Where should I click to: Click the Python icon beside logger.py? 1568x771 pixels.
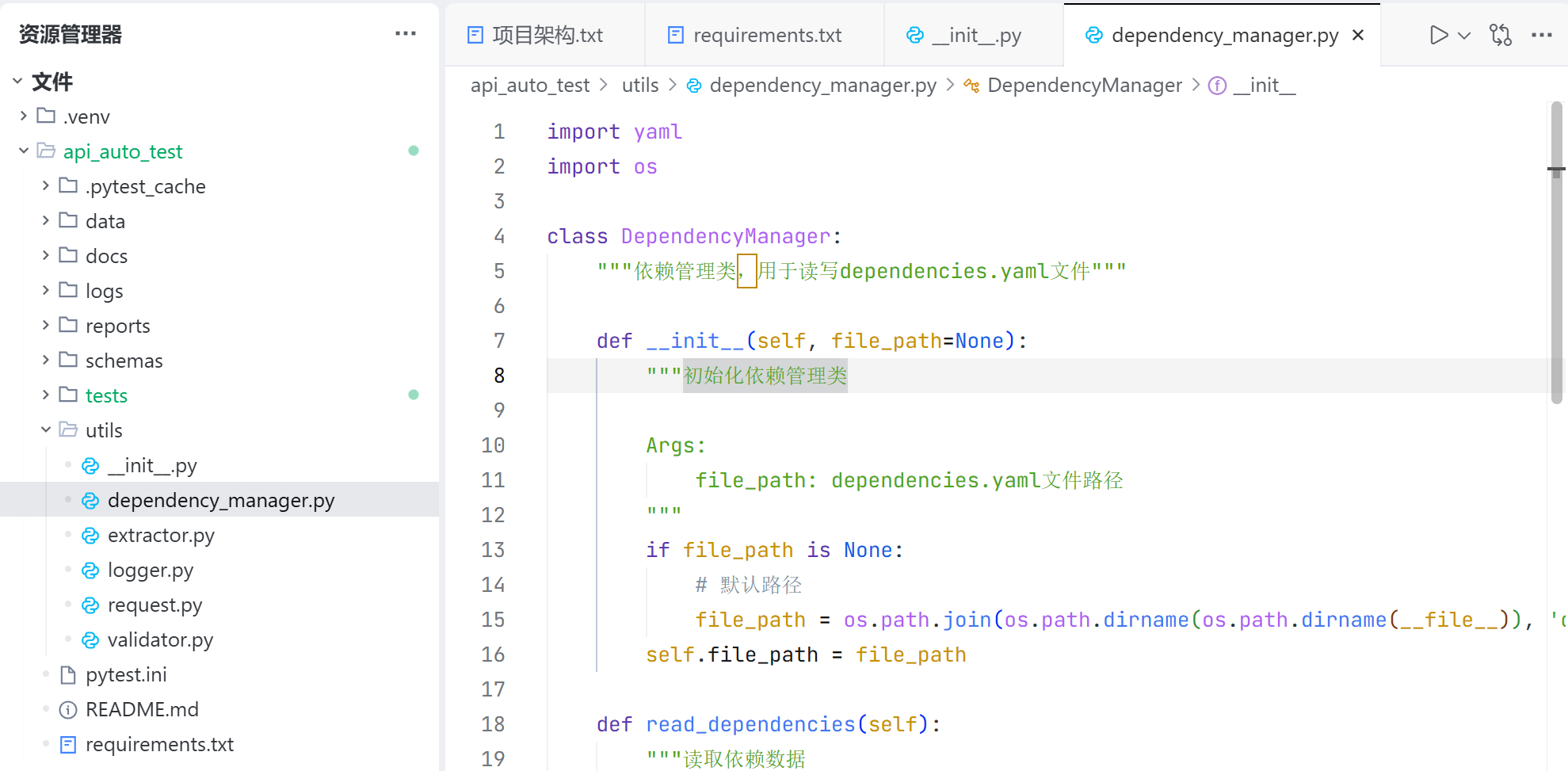[90, 571]
